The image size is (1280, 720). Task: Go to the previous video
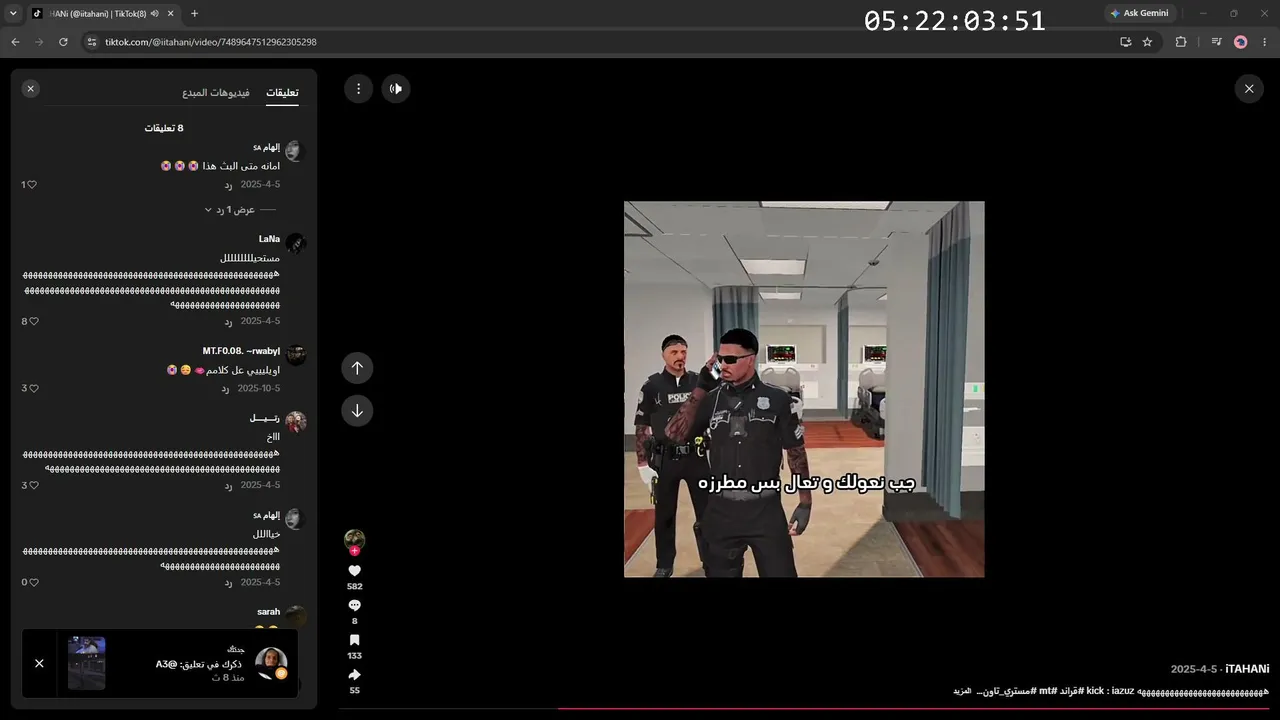coord(357,368)
